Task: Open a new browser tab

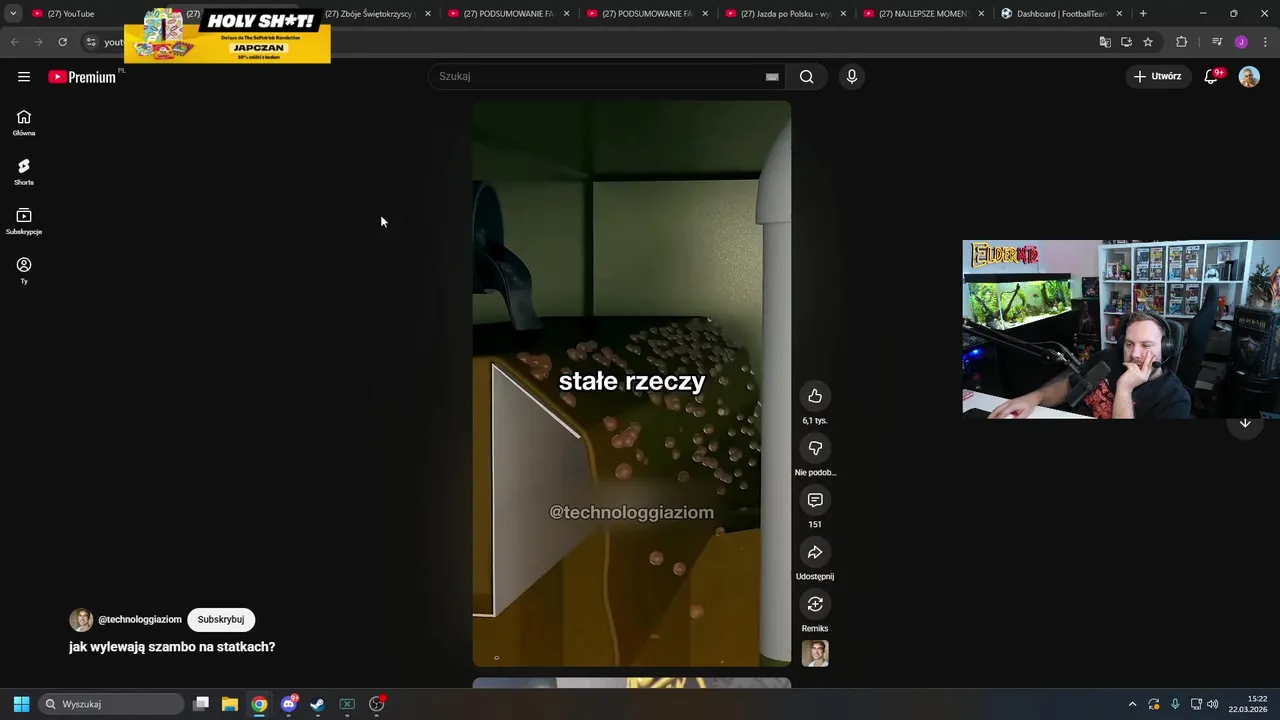Action: (1143, 14)
